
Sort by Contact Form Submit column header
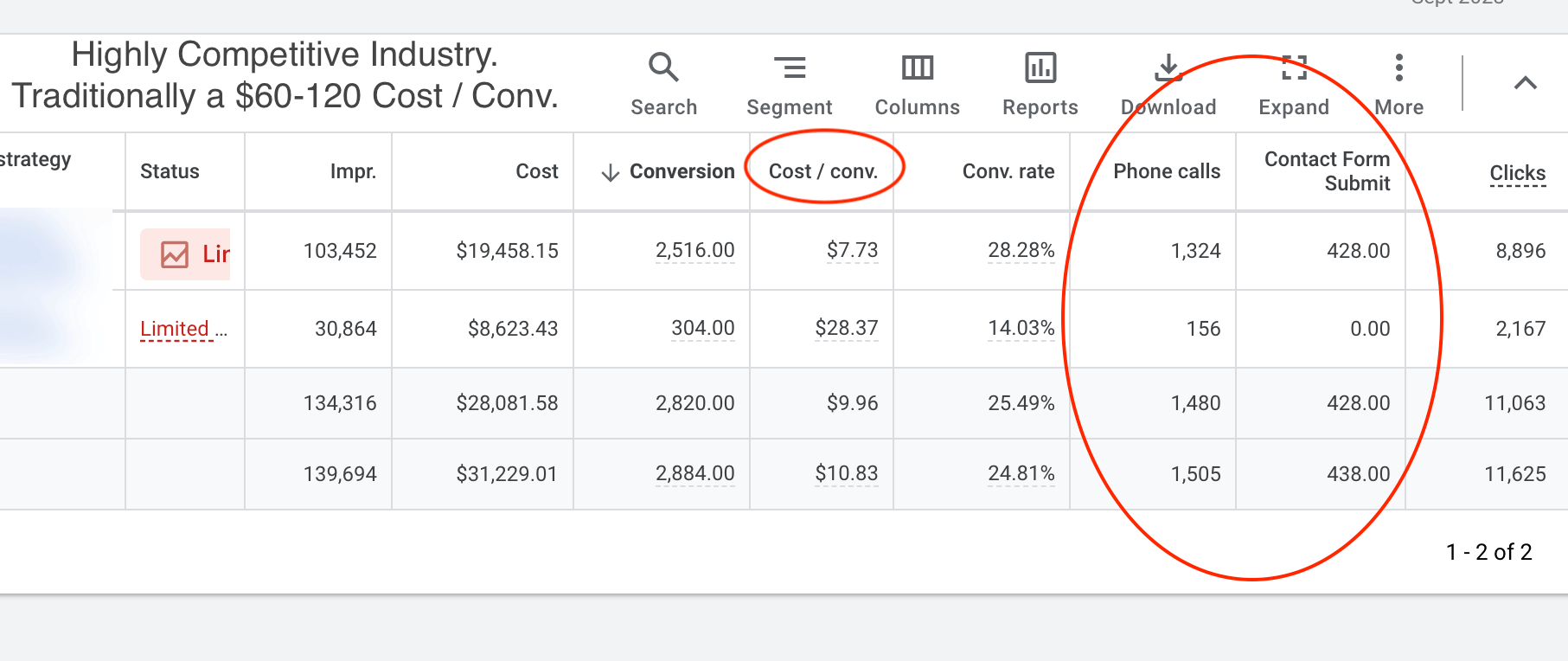pyautogui.click(x=1327, y=171)
